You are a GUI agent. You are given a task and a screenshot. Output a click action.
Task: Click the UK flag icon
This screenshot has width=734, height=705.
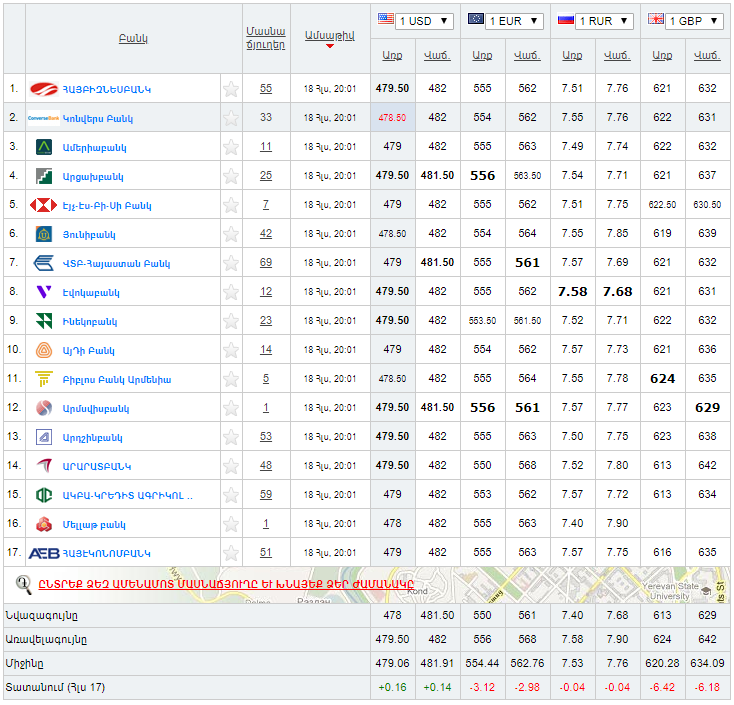pos(655,19)
